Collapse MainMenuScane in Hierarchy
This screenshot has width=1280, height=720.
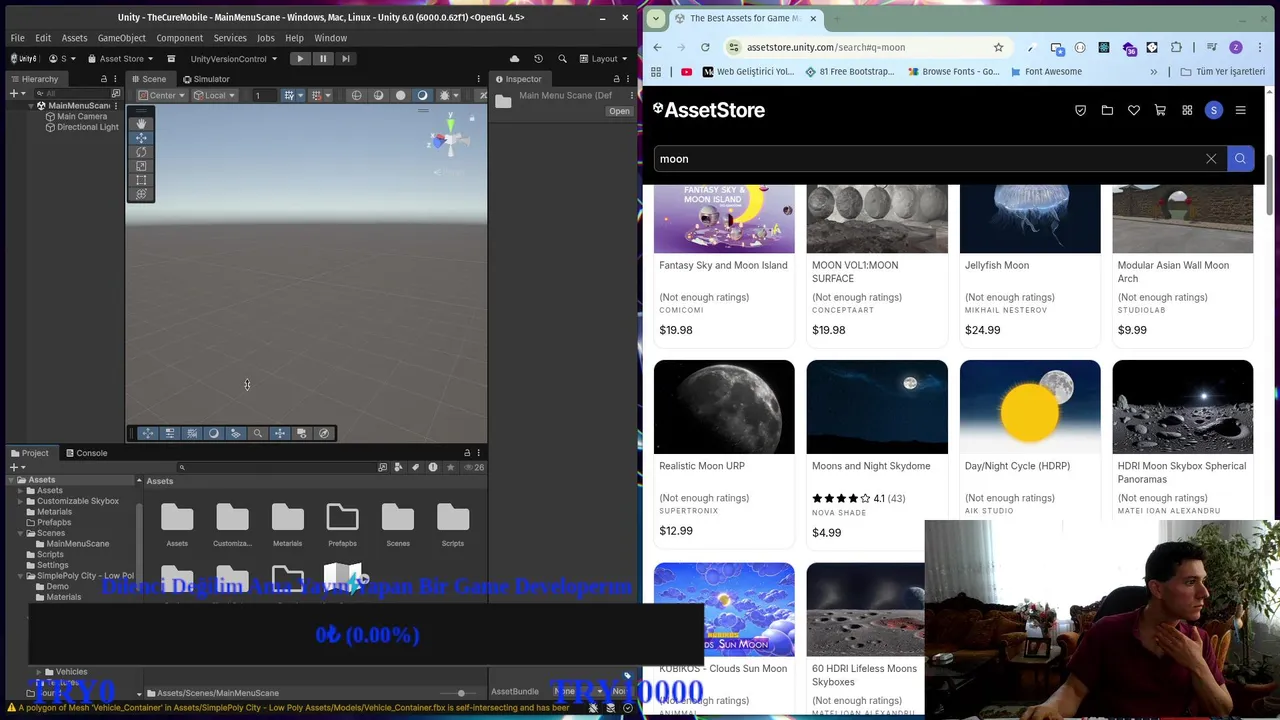(x=30, y=106)
